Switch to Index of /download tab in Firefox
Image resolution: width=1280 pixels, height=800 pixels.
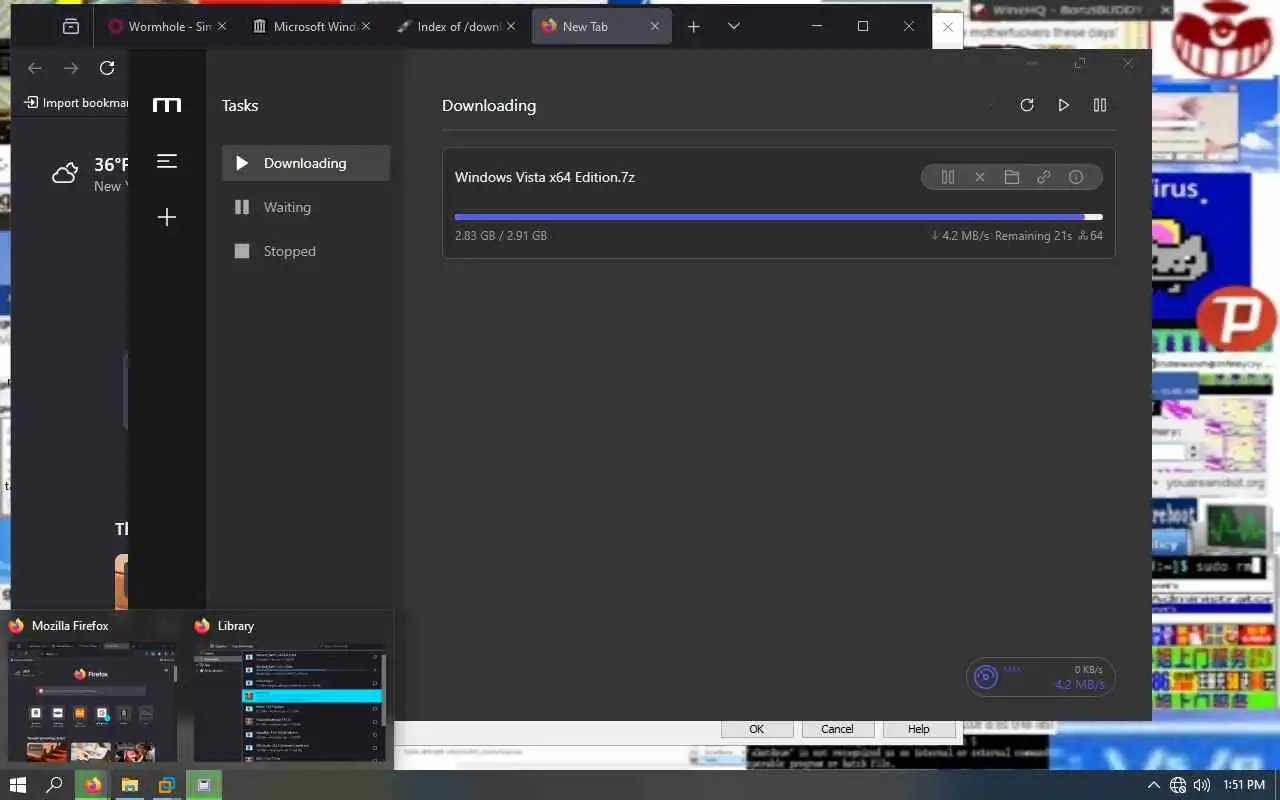455,26
